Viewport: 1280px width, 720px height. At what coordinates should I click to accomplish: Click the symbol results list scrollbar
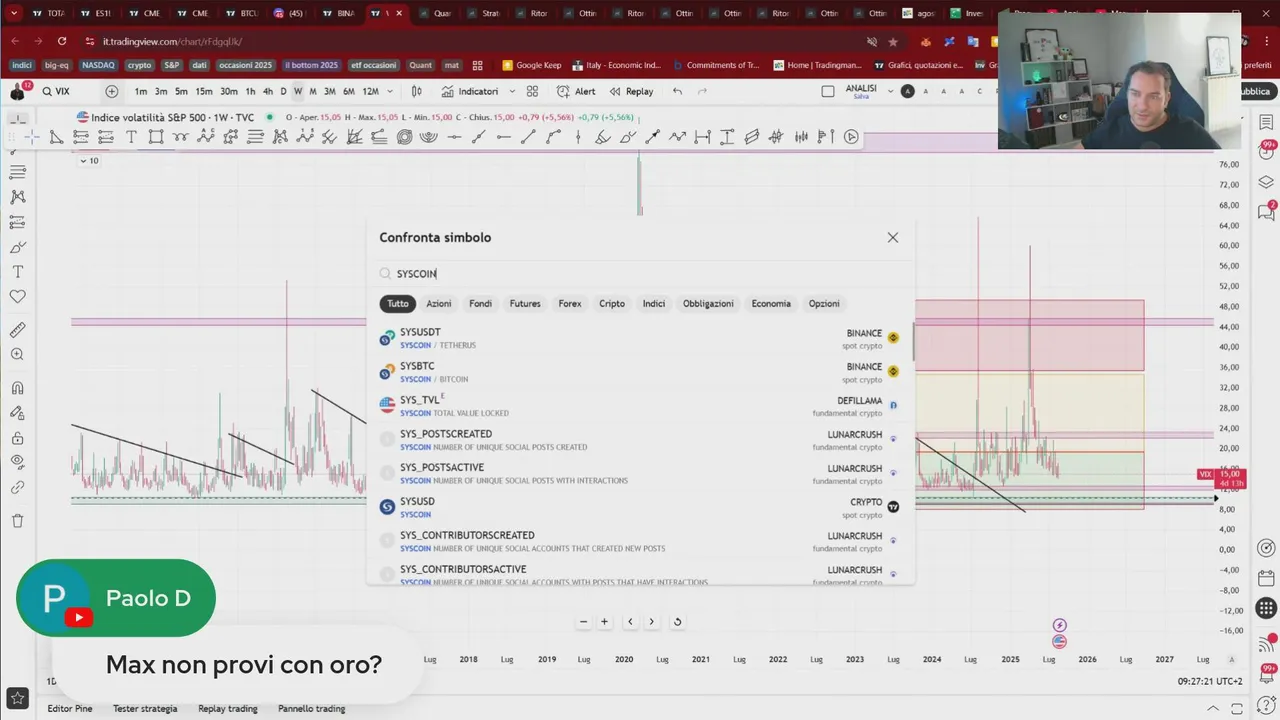tap(913, 343)
